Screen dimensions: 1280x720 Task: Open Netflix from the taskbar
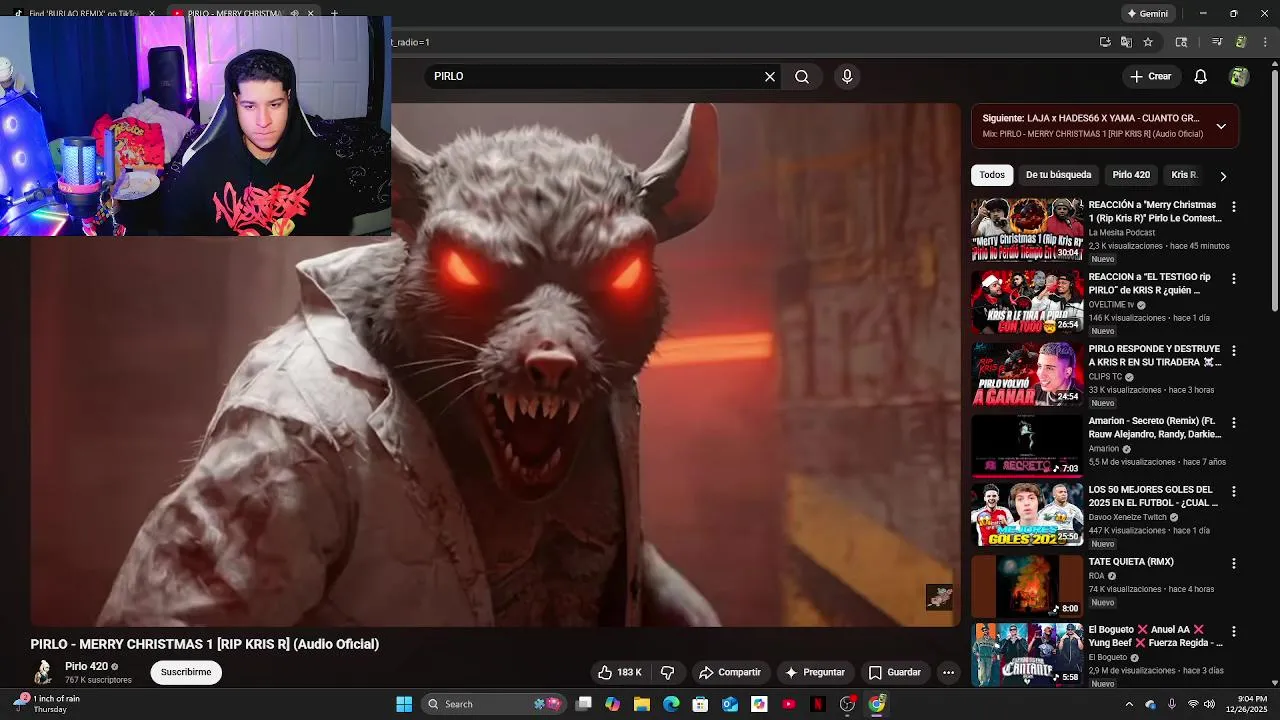coord(818,704)
